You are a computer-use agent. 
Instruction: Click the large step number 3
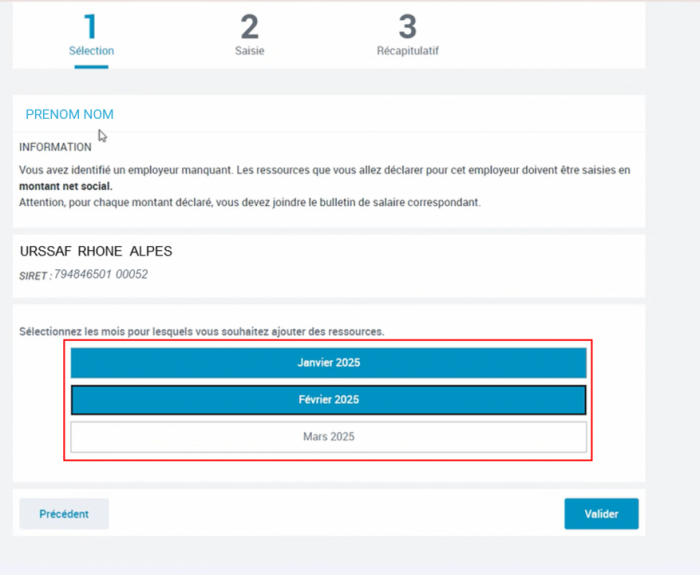(x=407, y=27)
